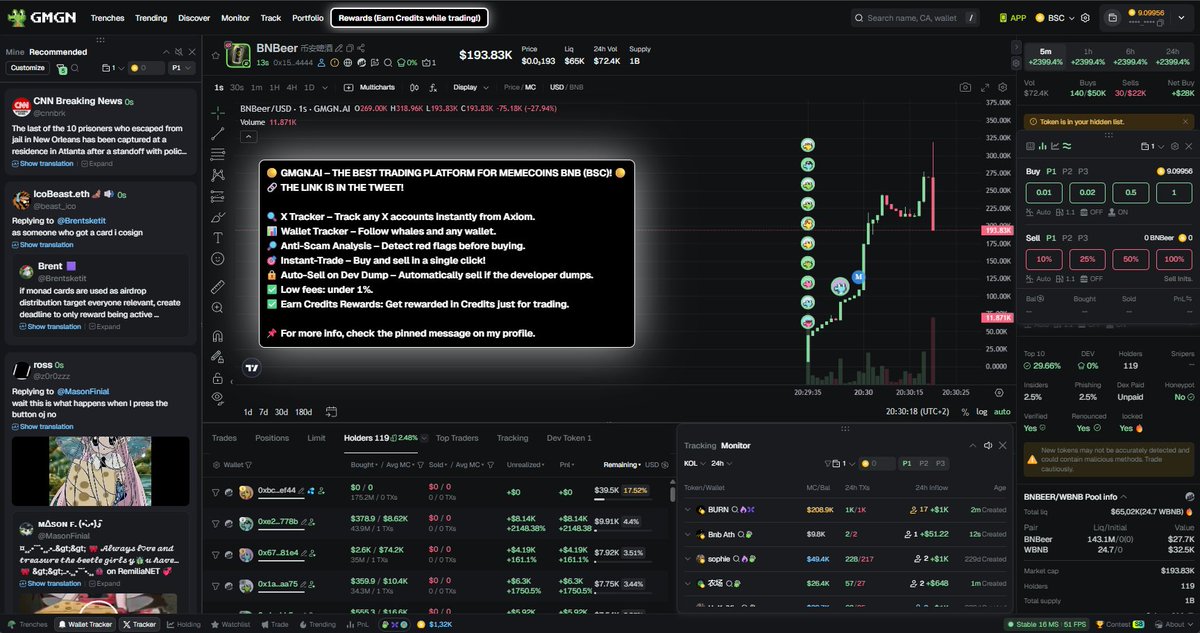Expand the BURN token row

coord(688,510)
